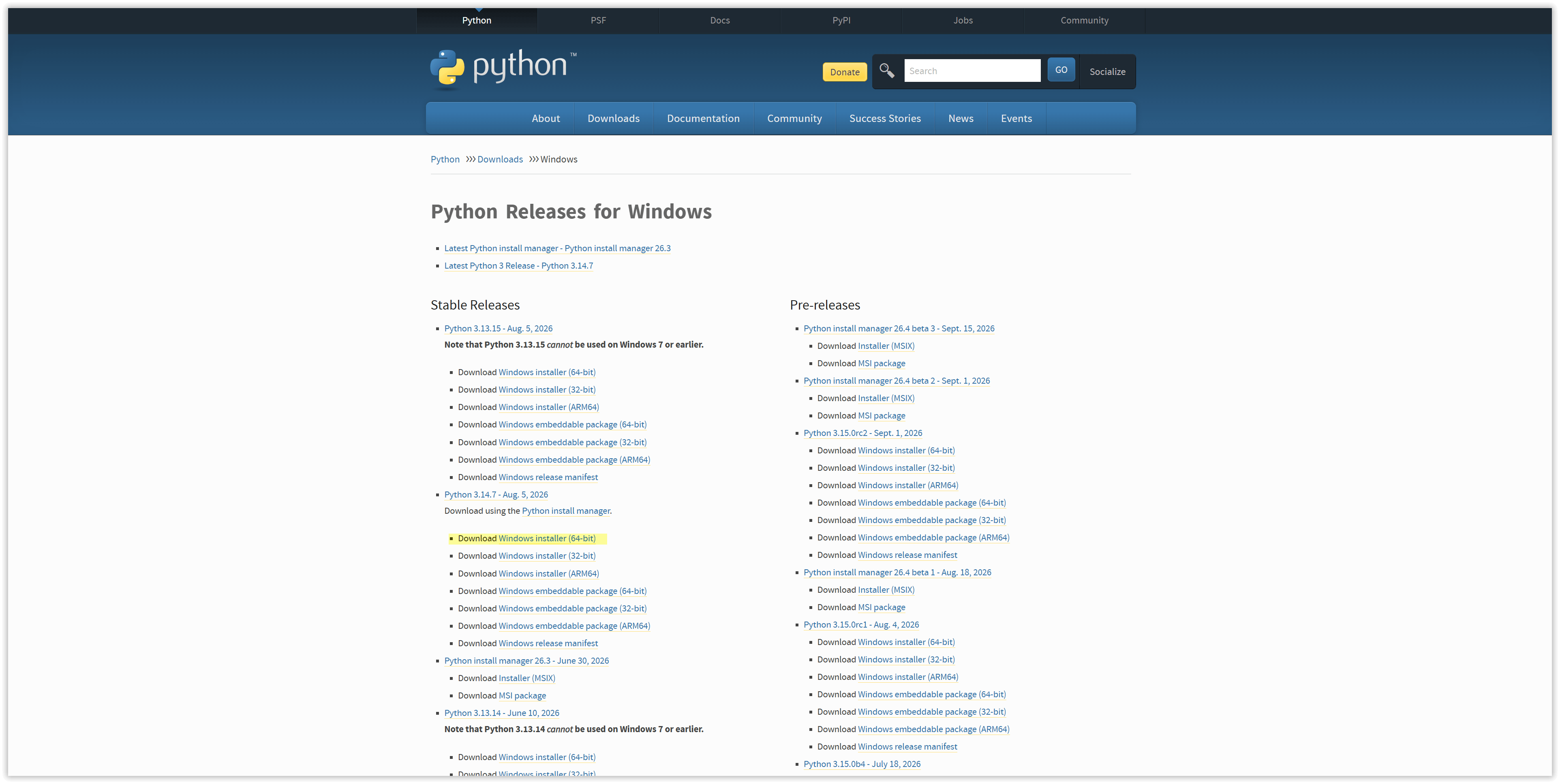Select the Python top bar tab
The image size is (1560, 784).
(477, 21)
